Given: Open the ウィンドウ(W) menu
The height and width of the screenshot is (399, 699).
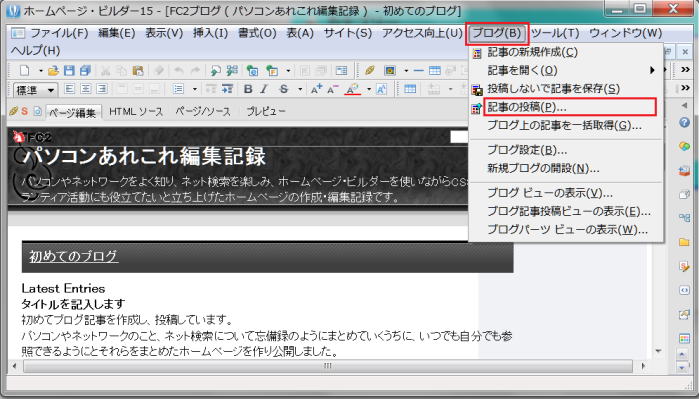Looking at the screenshot, I should pyautogui.click(x=626, y=33).
